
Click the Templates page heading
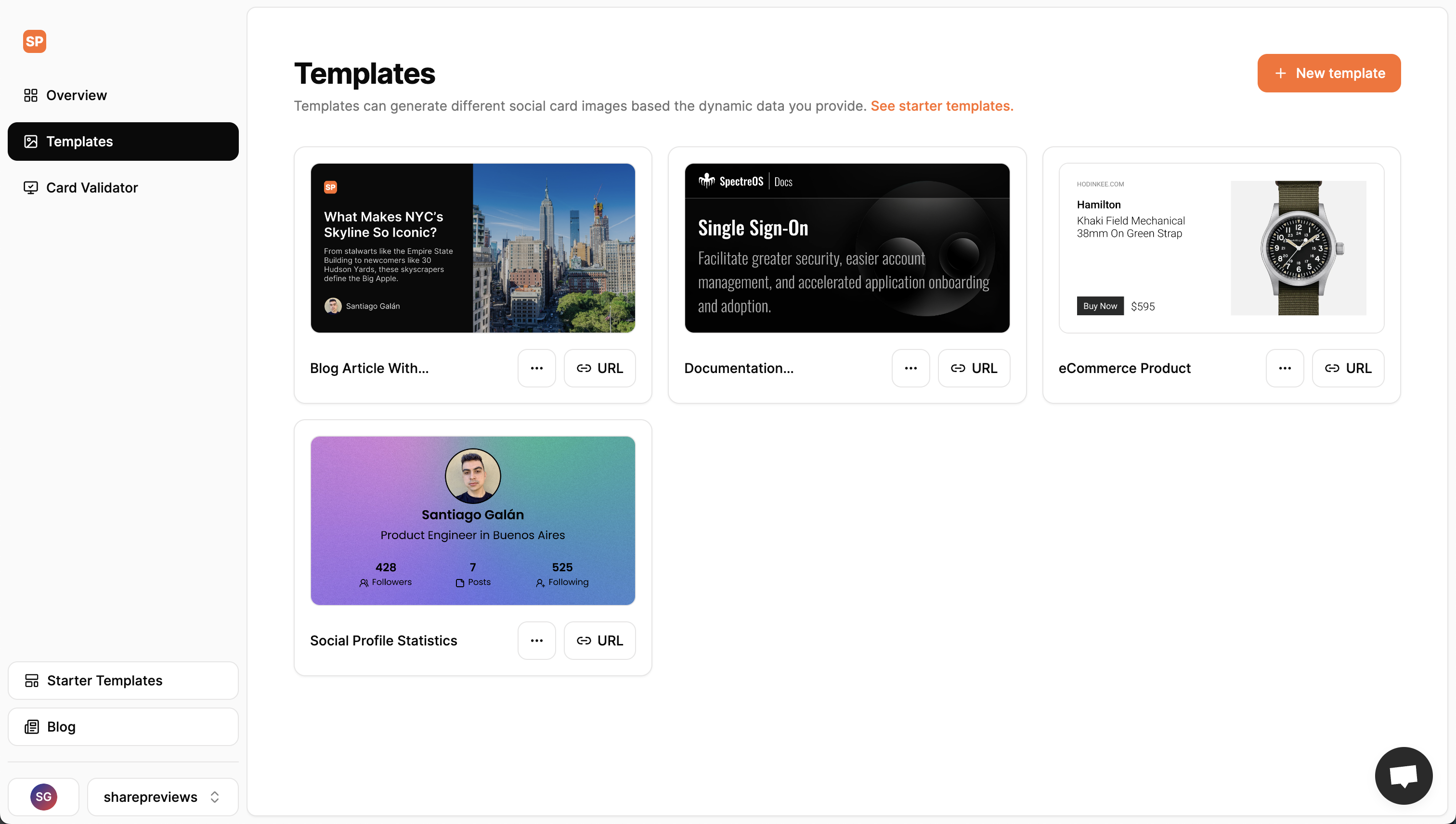[364, 74]
